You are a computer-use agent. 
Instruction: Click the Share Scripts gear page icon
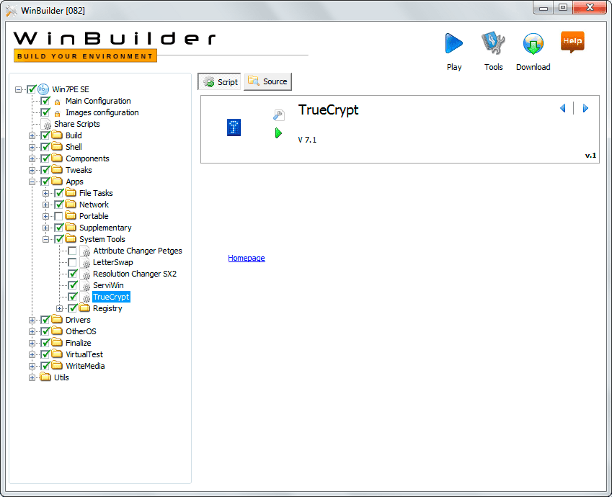click(x=46, y=124)
